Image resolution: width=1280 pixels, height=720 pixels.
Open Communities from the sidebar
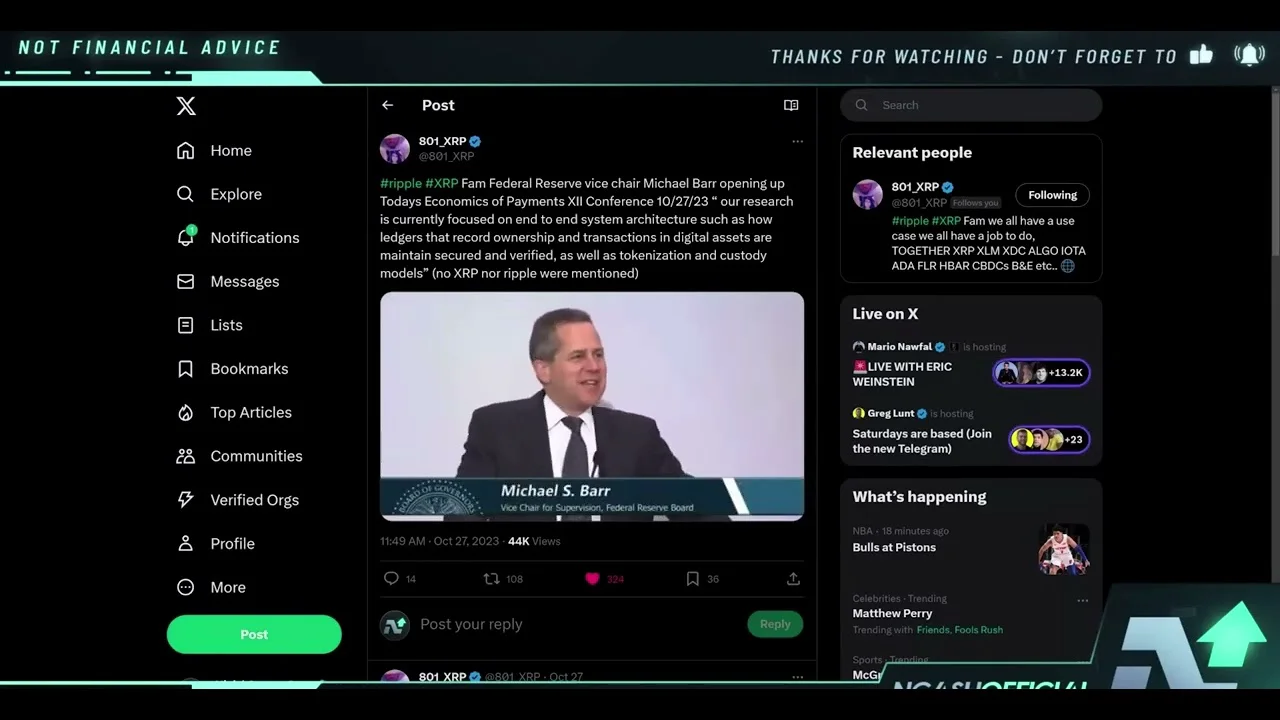(x=255, y=456)
